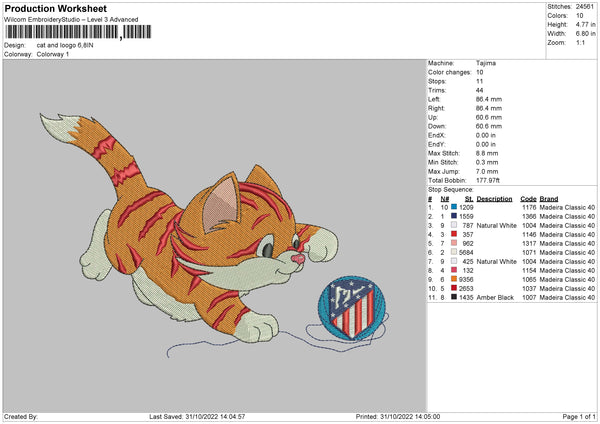This screenshot has height=424, width=600.
Task: Click the Max Stitch value '8.8 mm'
Action: coord(487,153)
